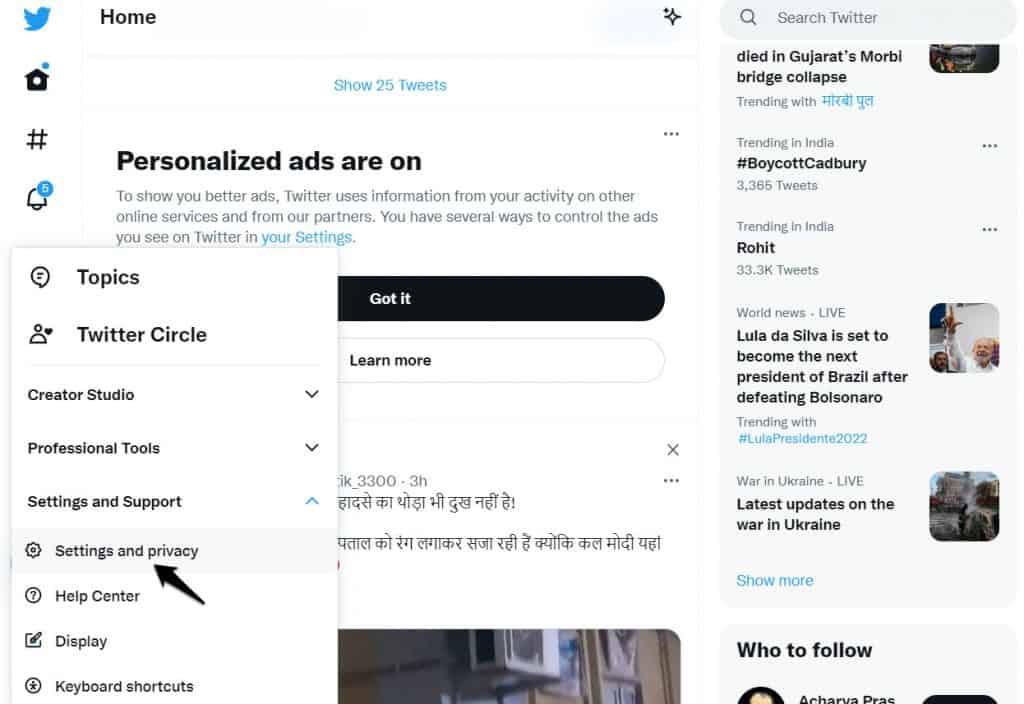Select the Explore hashtag icon
Screen dimensions: 1024x704
pos(37,139)
